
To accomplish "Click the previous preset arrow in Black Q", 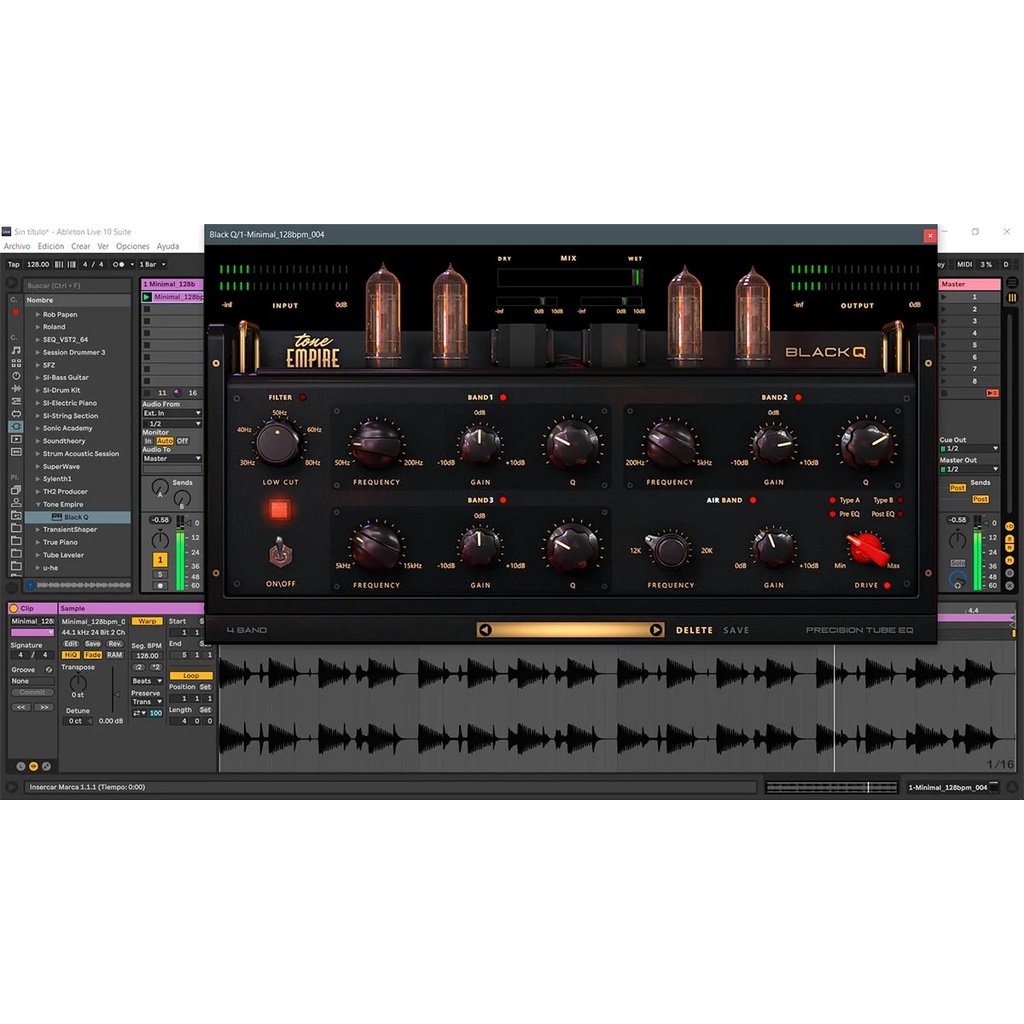I will click(x=485, y=630).
